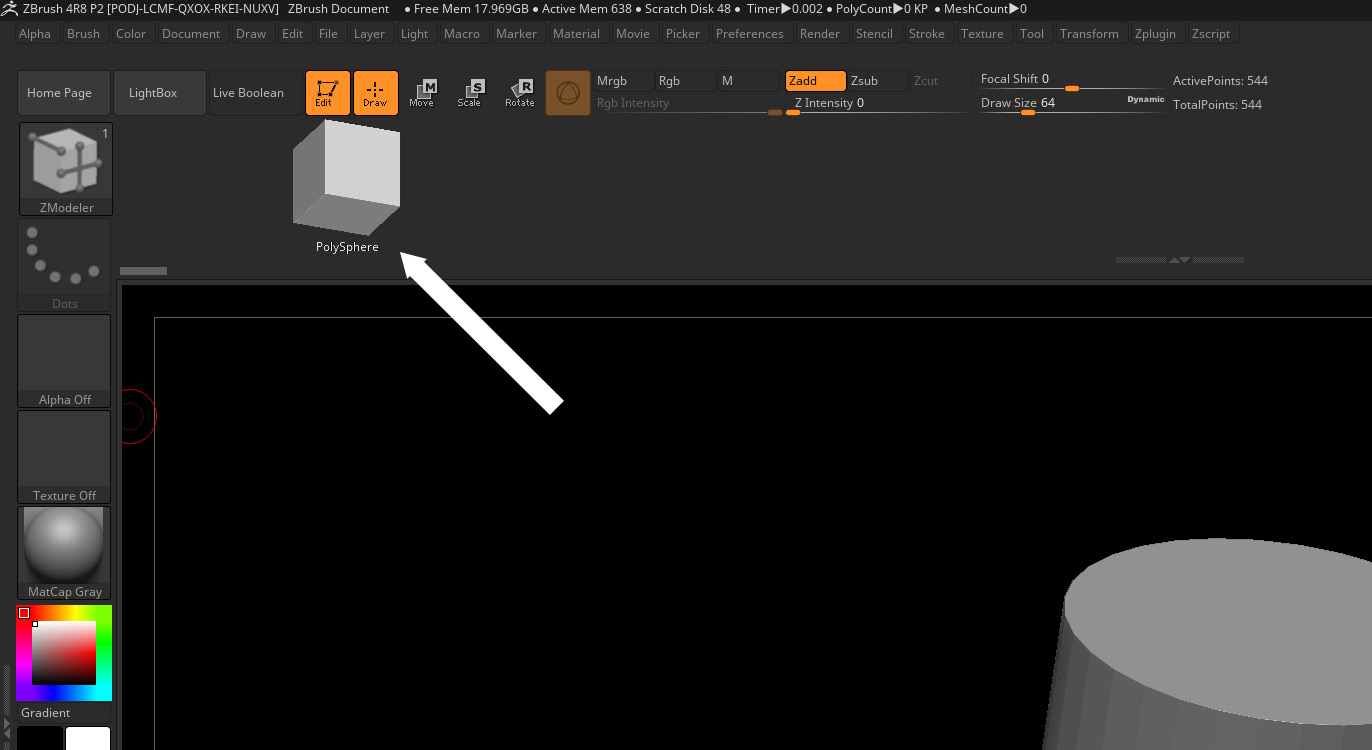Open the Zplugin menu
1372x750 pixels.
[1155, 34]
